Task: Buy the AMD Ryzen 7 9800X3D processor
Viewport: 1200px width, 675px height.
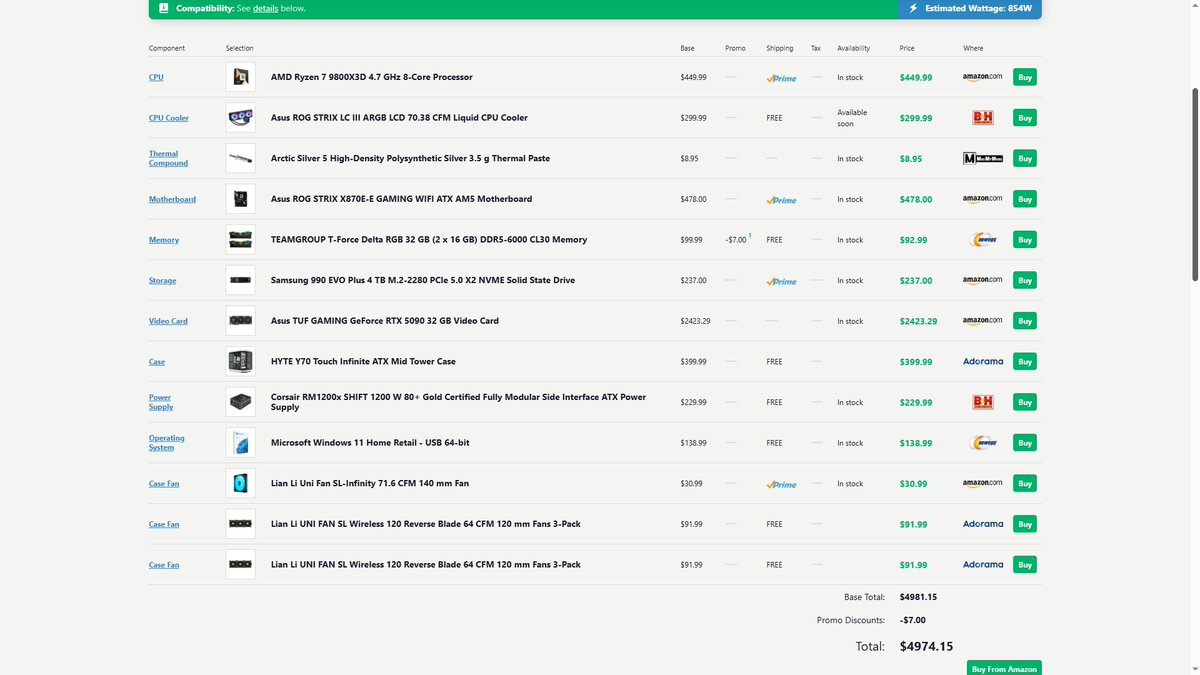Action: click(1024, 77)
